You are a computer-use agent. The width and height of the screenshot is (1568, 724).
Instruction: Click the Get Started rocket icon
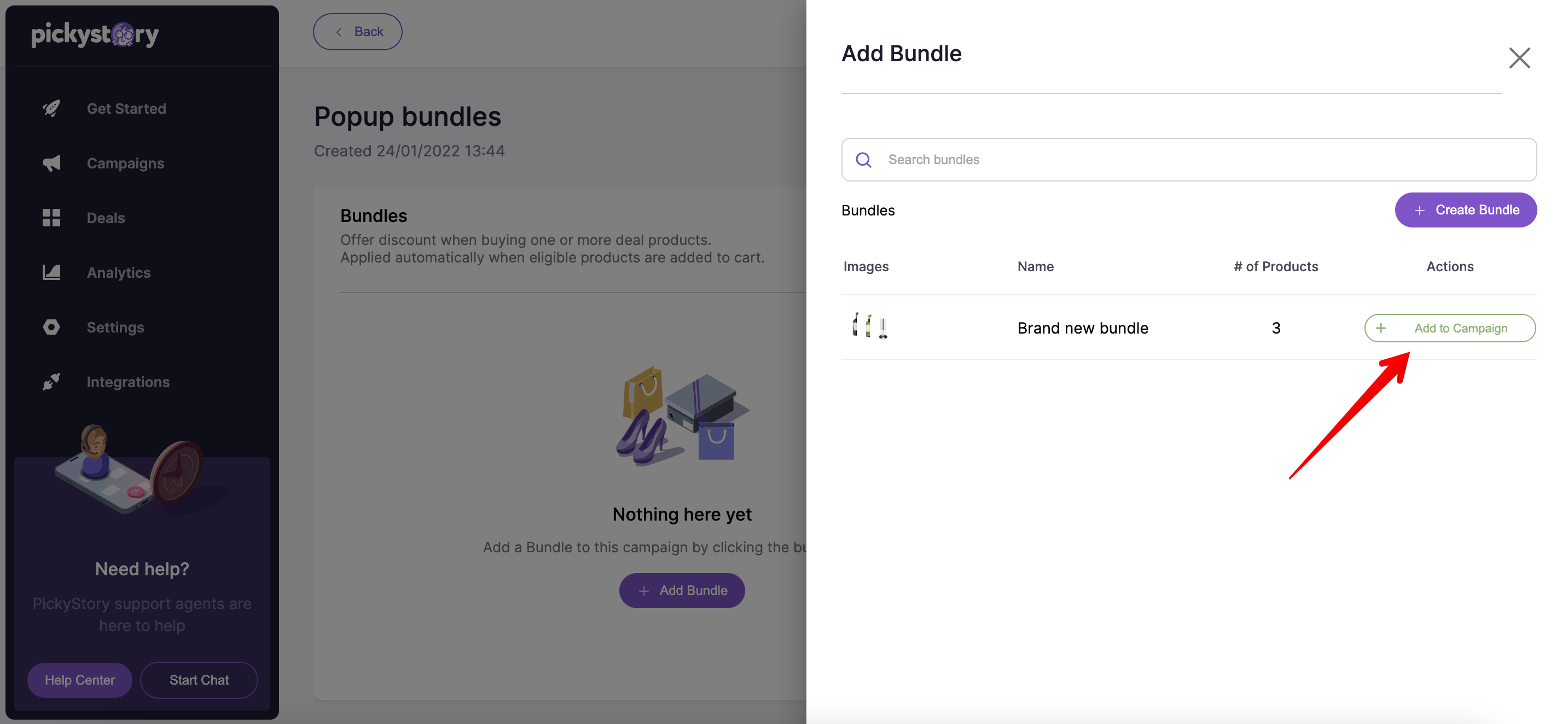52,108
